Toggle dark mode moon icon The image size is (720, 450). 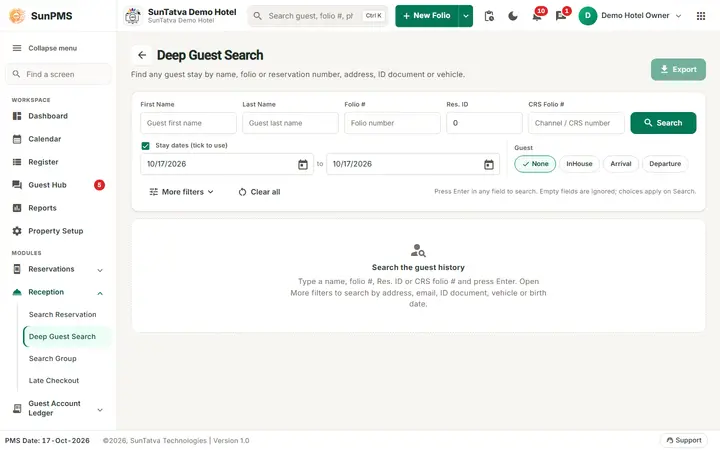click(x=513, y=16)
